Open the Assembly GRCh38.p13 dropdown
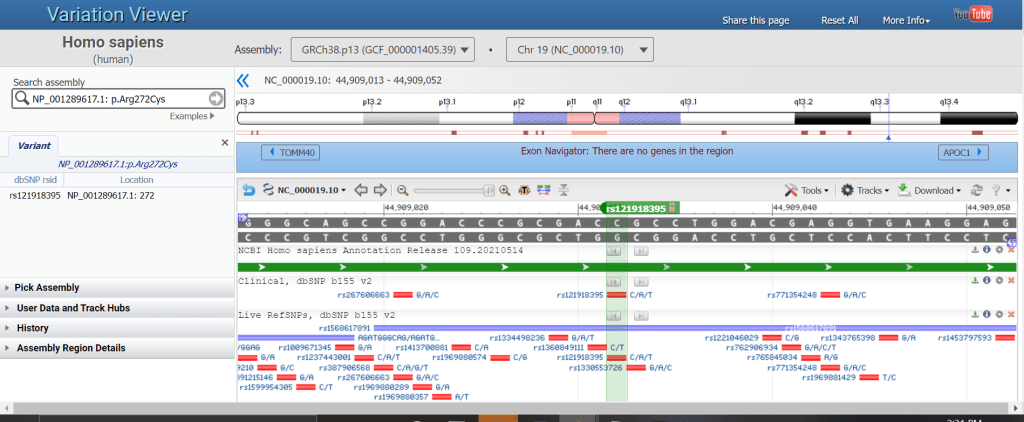The width and height of the screenshot is (1024, 422). click(383, 50)
